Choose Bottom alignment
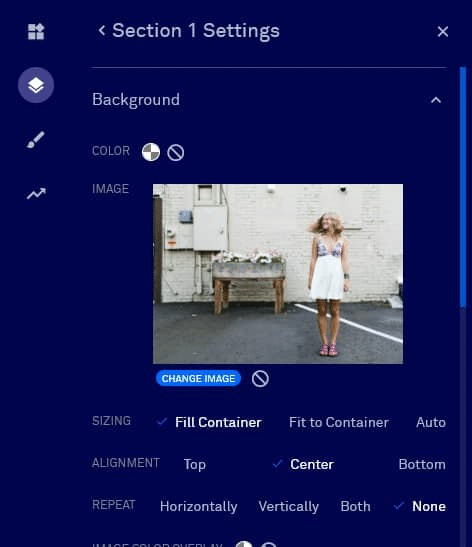The height and width of the screenshot is (547, 472). [x=422, y=464]
